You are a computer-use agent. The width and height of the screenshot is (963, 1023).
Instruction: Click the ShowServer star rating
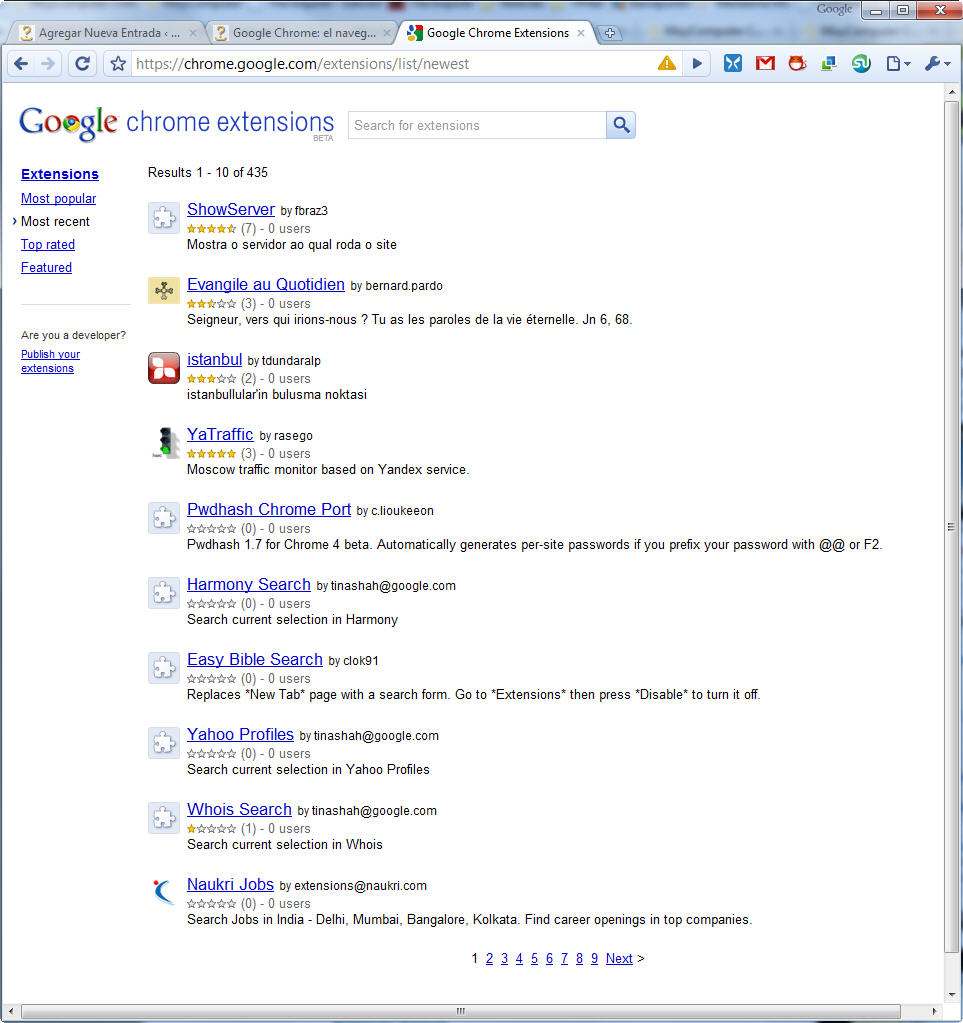(211, 229)
